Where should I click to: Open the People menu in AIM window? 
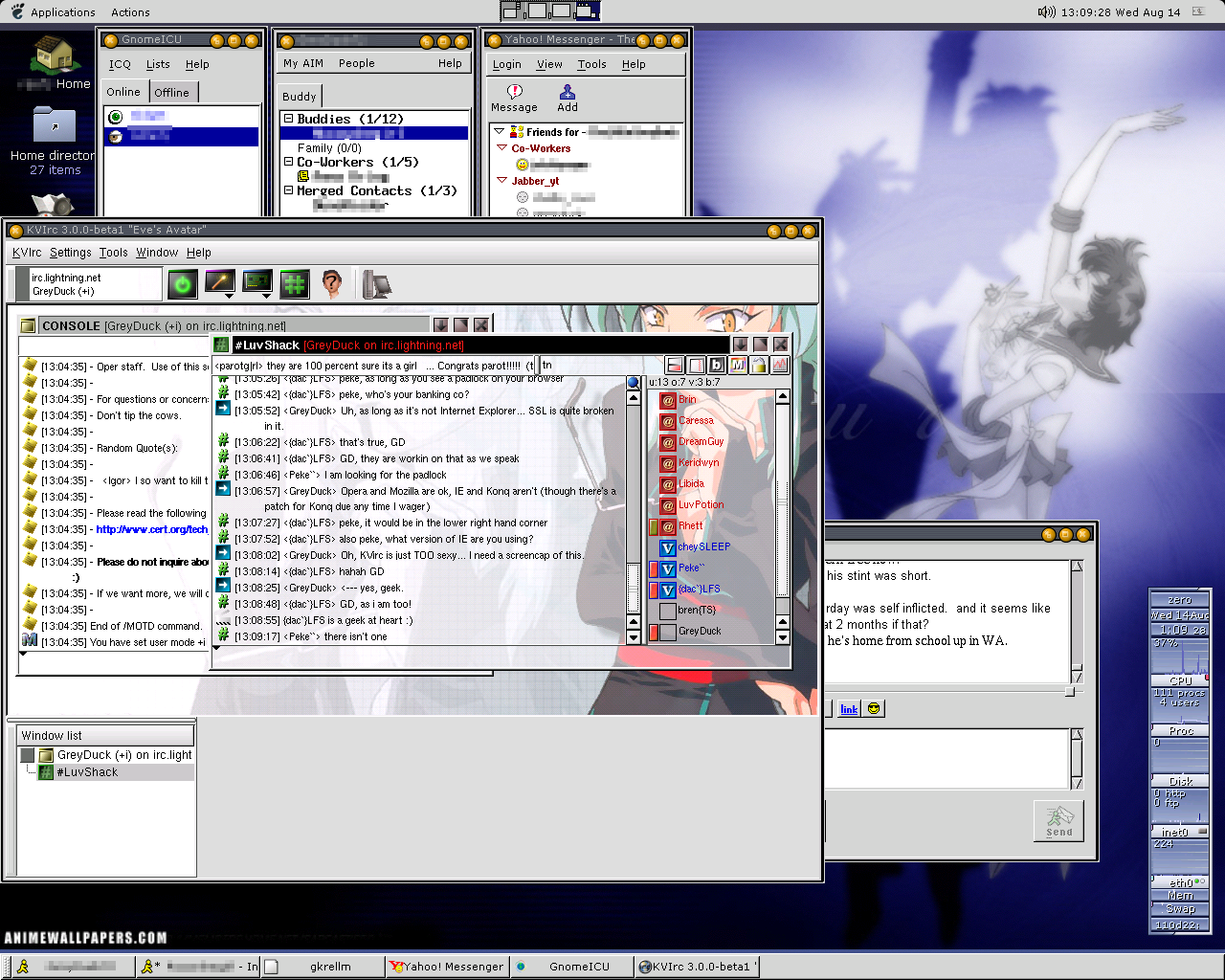pos(356,63)
